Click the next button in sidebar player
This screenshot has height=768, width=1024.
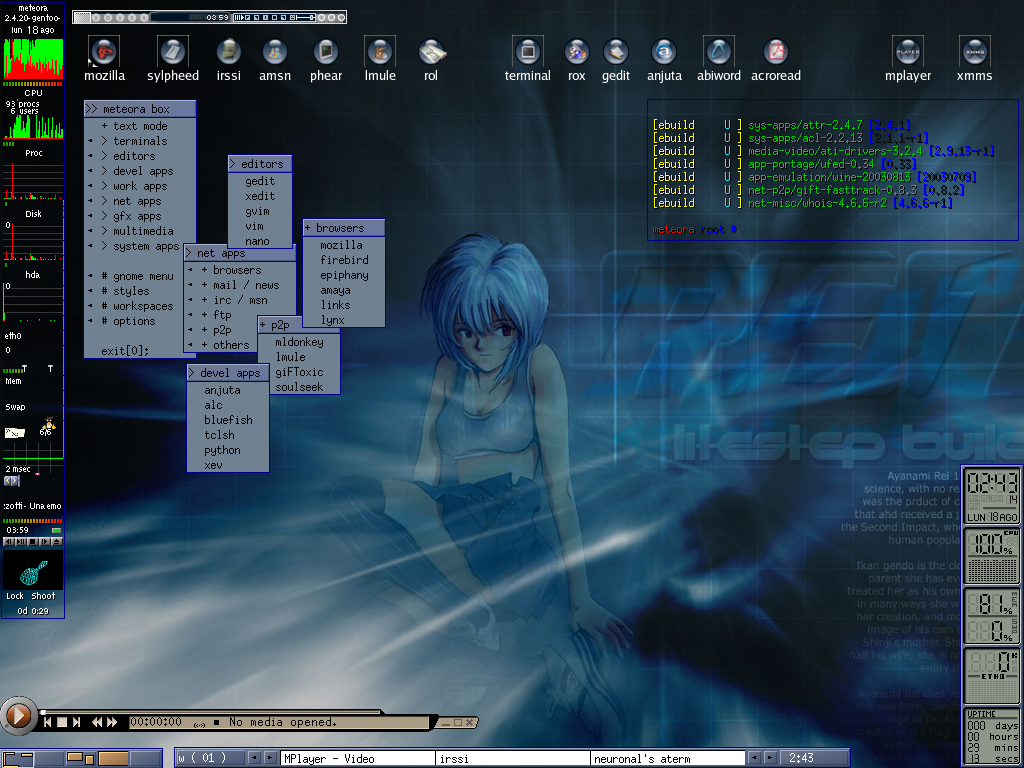coord(44,541)
